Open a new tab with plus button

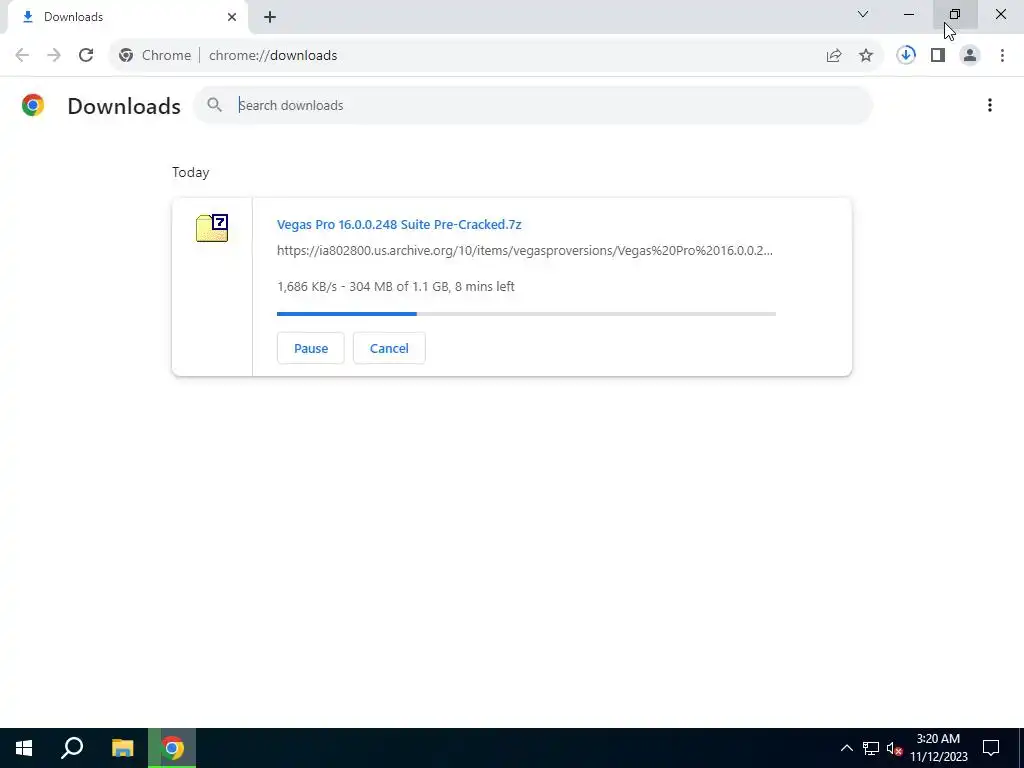click(x=270, y=17)
